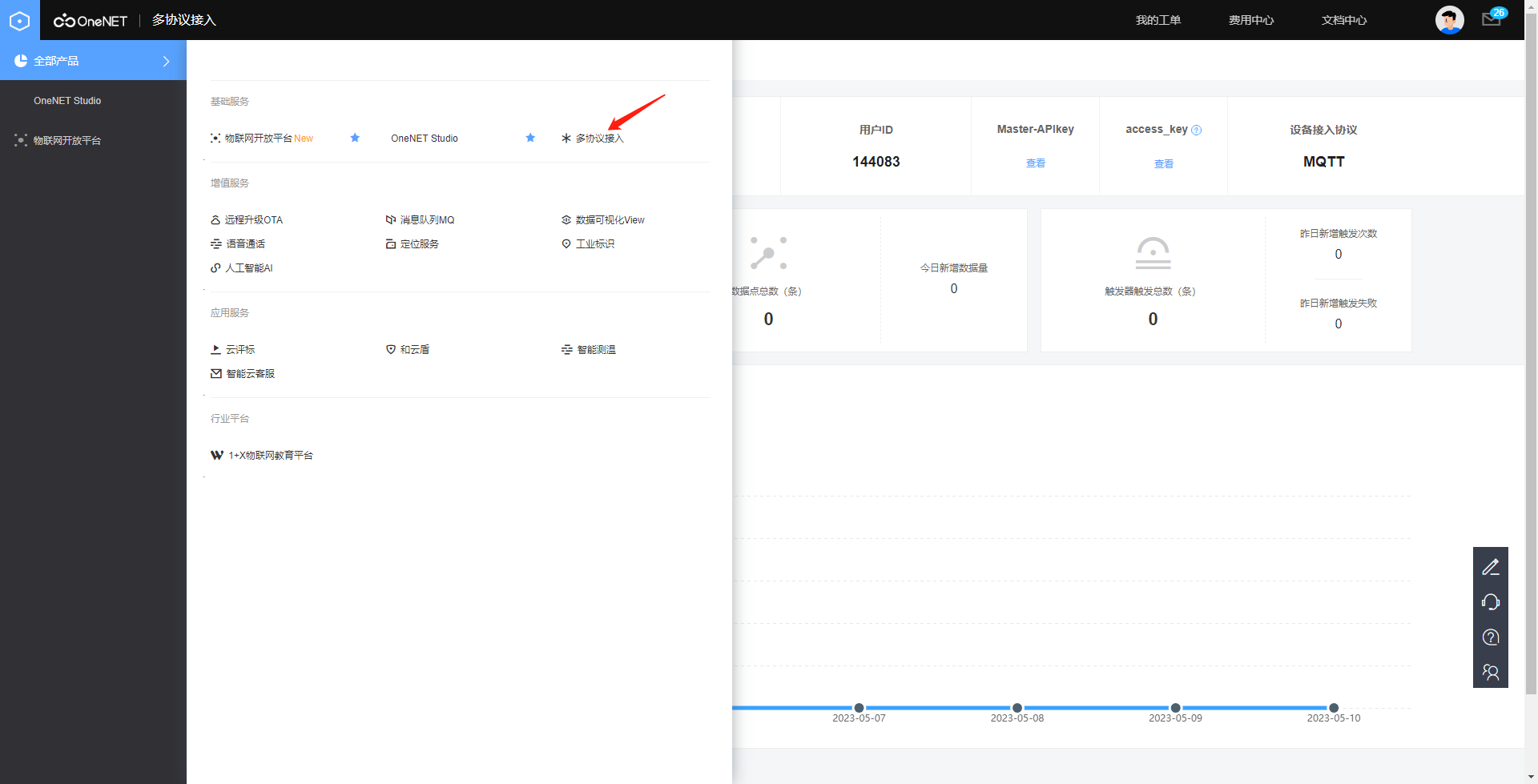This screenshot has width=1538, height=784.
Task: Select 全部产品 in the sidebar
Action: pos(93,61)
